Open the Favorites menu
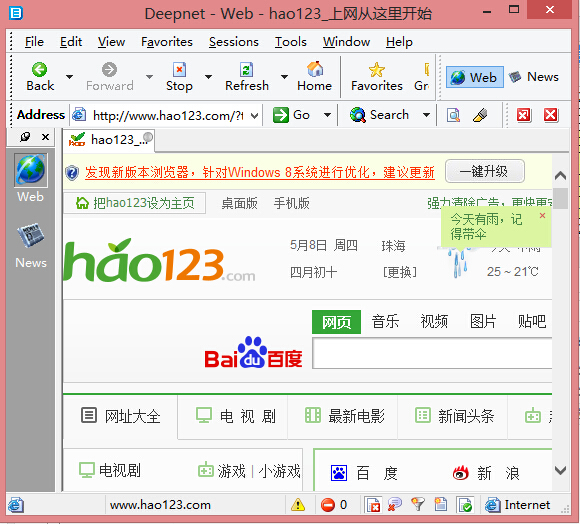The image size is (580, 524). tap(167, 42)
